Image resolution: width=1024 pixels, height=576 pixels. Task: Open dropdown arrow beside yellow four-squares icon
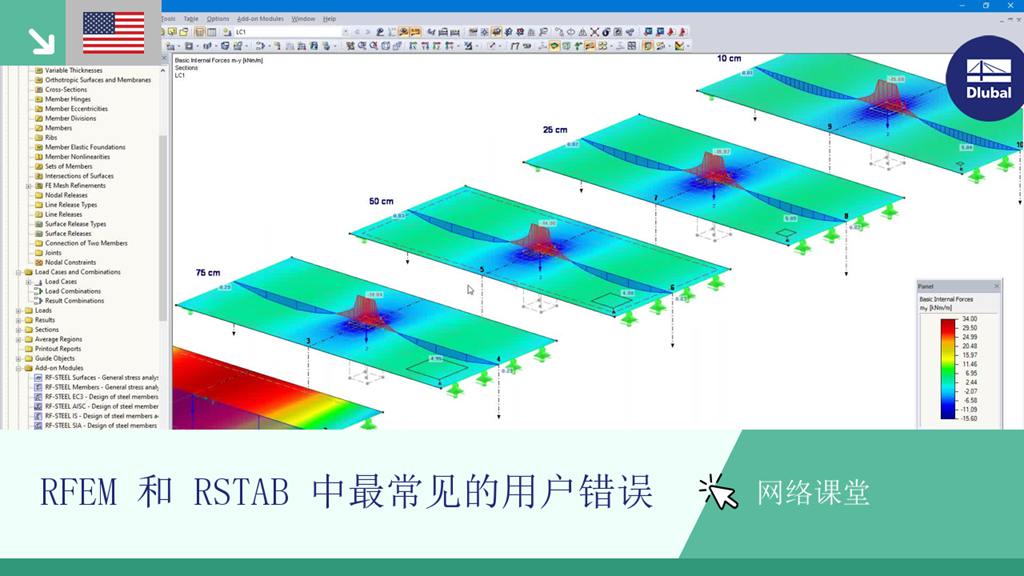coord(611,46)
